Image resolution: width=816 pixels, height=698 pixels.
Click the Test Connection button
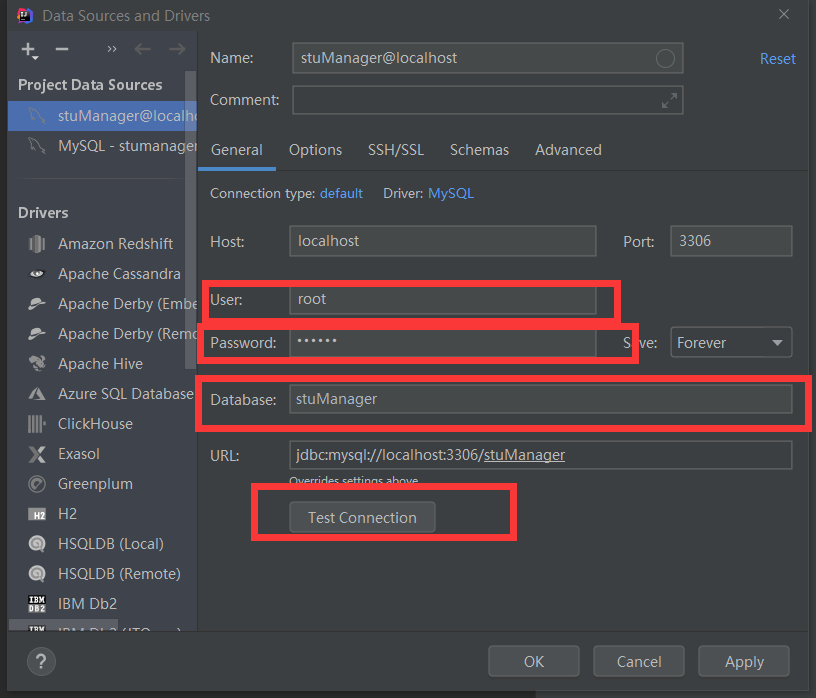tap(362, 517)
